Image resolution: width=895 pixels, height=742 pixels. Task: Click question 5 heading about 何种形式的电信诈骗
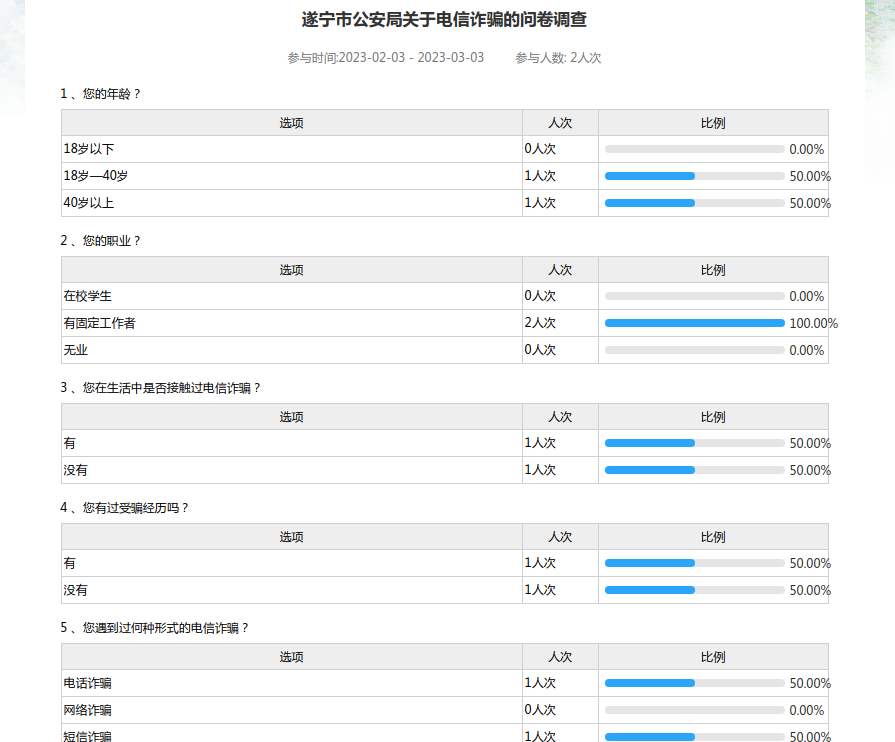pos(155,628)
